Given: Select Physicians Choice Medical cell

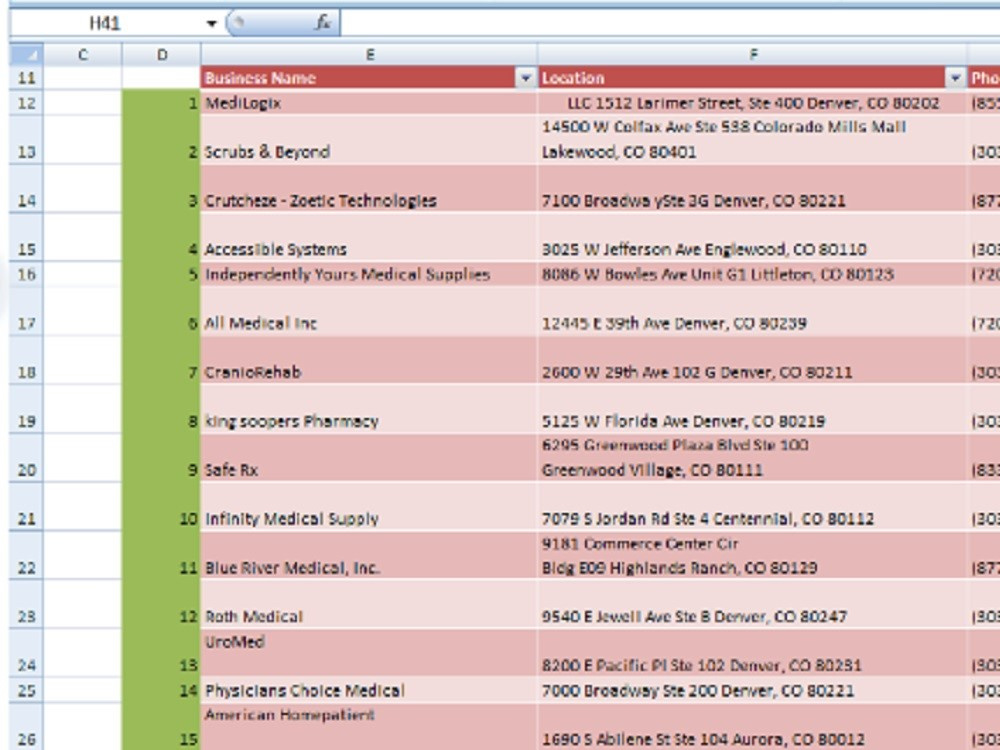Looking at the screenshot, I should (369, 691).
